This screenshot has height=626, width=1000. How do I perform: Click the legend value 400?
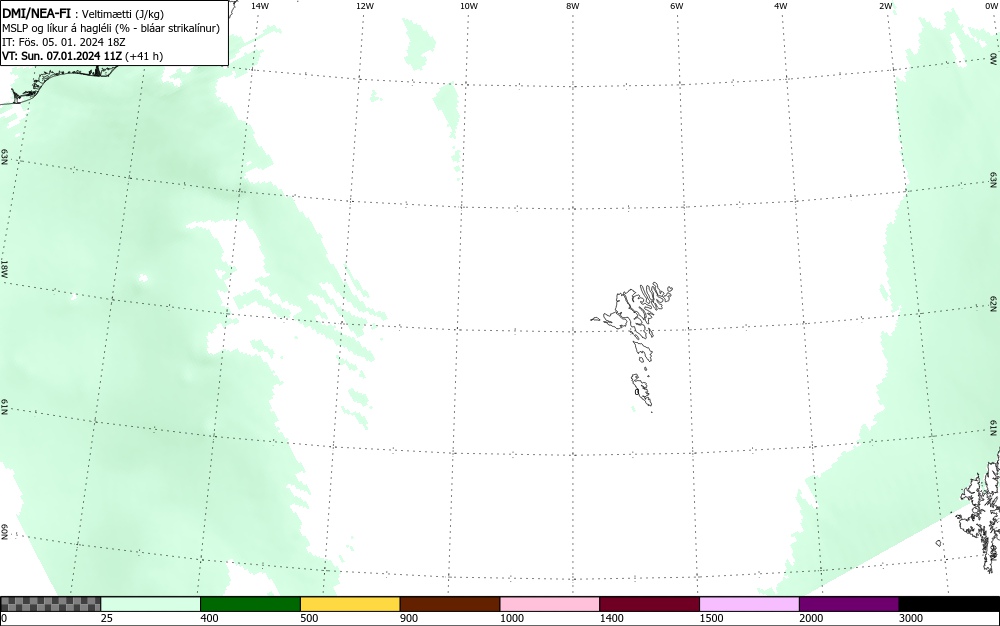click(x=209, y=618)
